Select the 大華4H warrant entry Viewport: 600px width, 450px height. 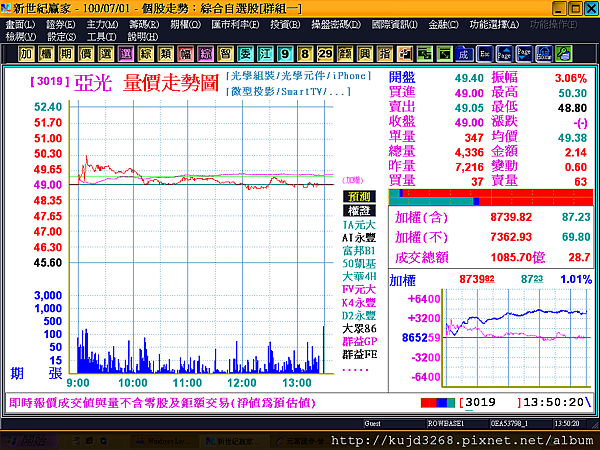[x=359, y=276]
